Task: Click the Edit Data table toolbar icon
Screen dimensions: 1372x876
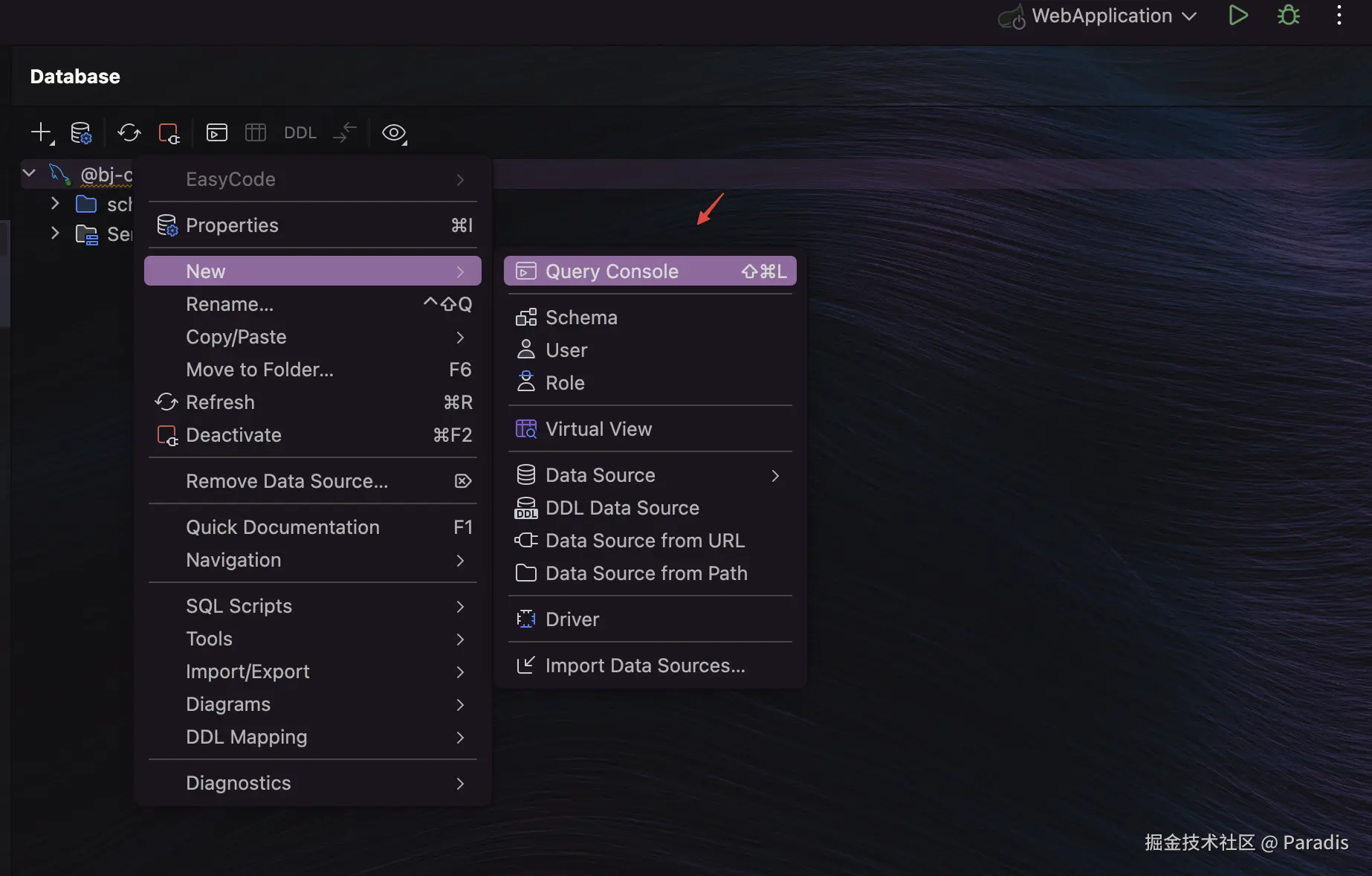Action: click(x=256, y=133)
